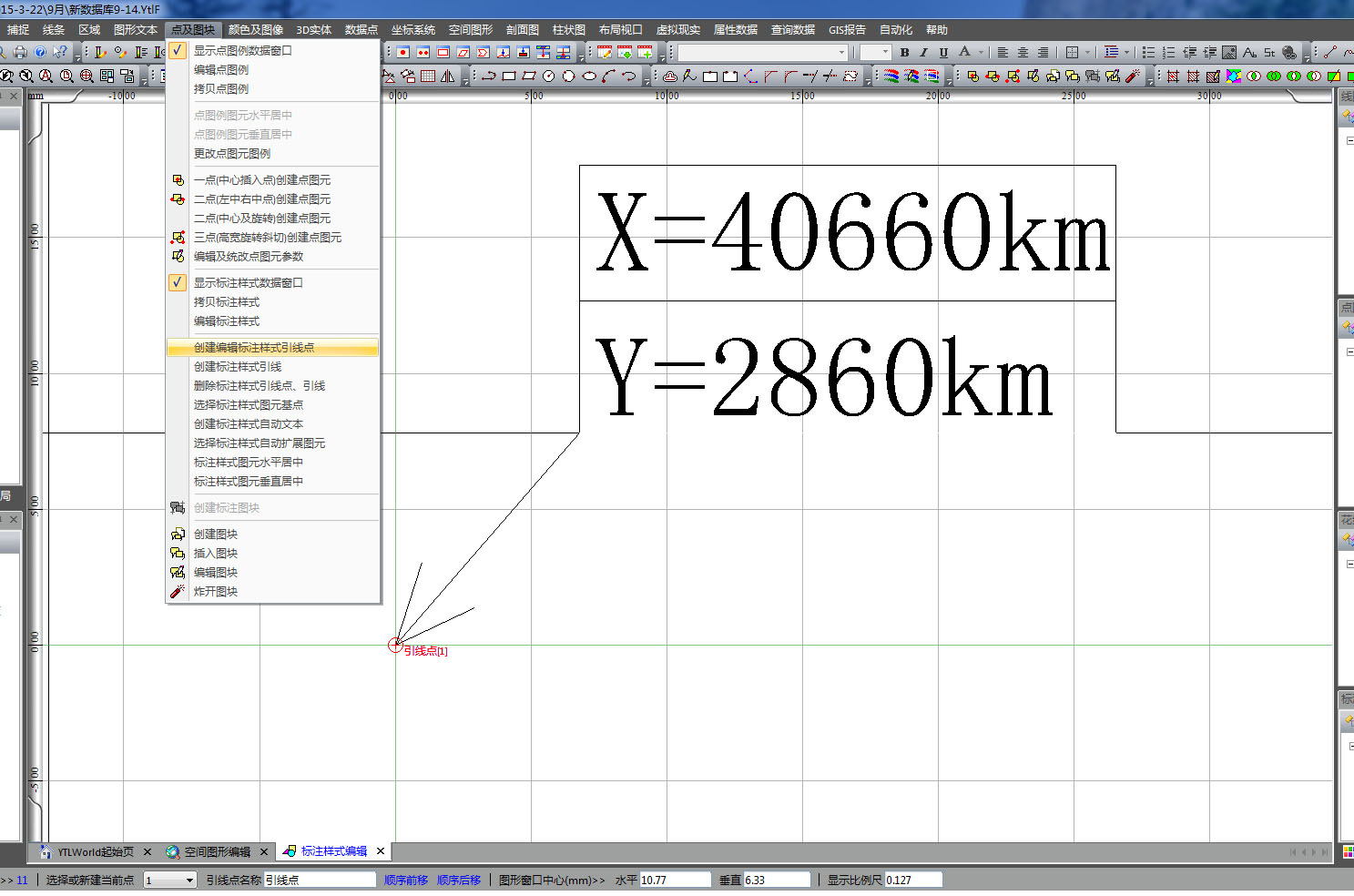Align text left using toolbar icon

[1003, 53]
